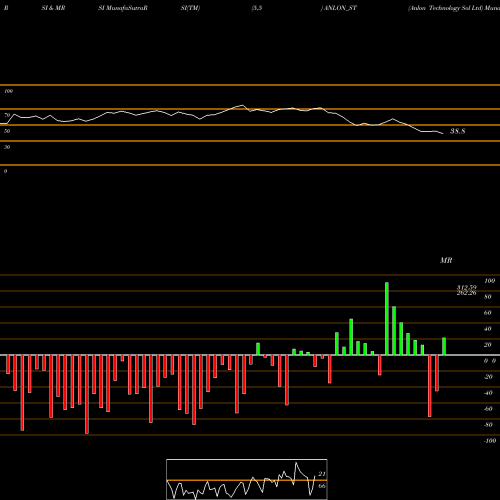The width and height of the screenshot is (500, 500).
Task: Click the RSI axis label 30
Action: click(7, 147)
